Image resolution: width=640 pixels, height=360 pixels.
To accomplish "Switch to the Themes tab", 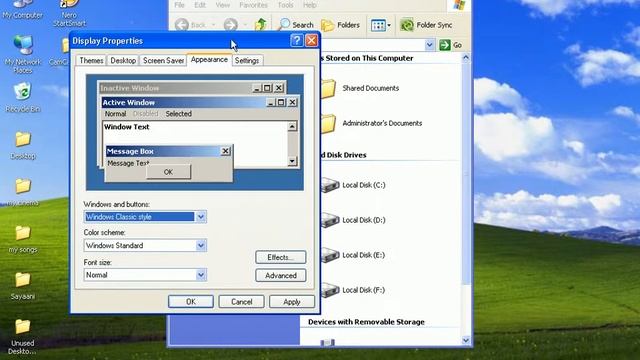I will click(91, 60).
